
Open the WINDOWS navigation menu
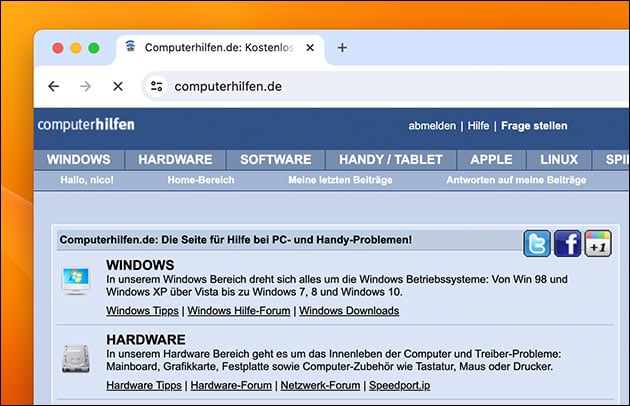pos(79,160)
